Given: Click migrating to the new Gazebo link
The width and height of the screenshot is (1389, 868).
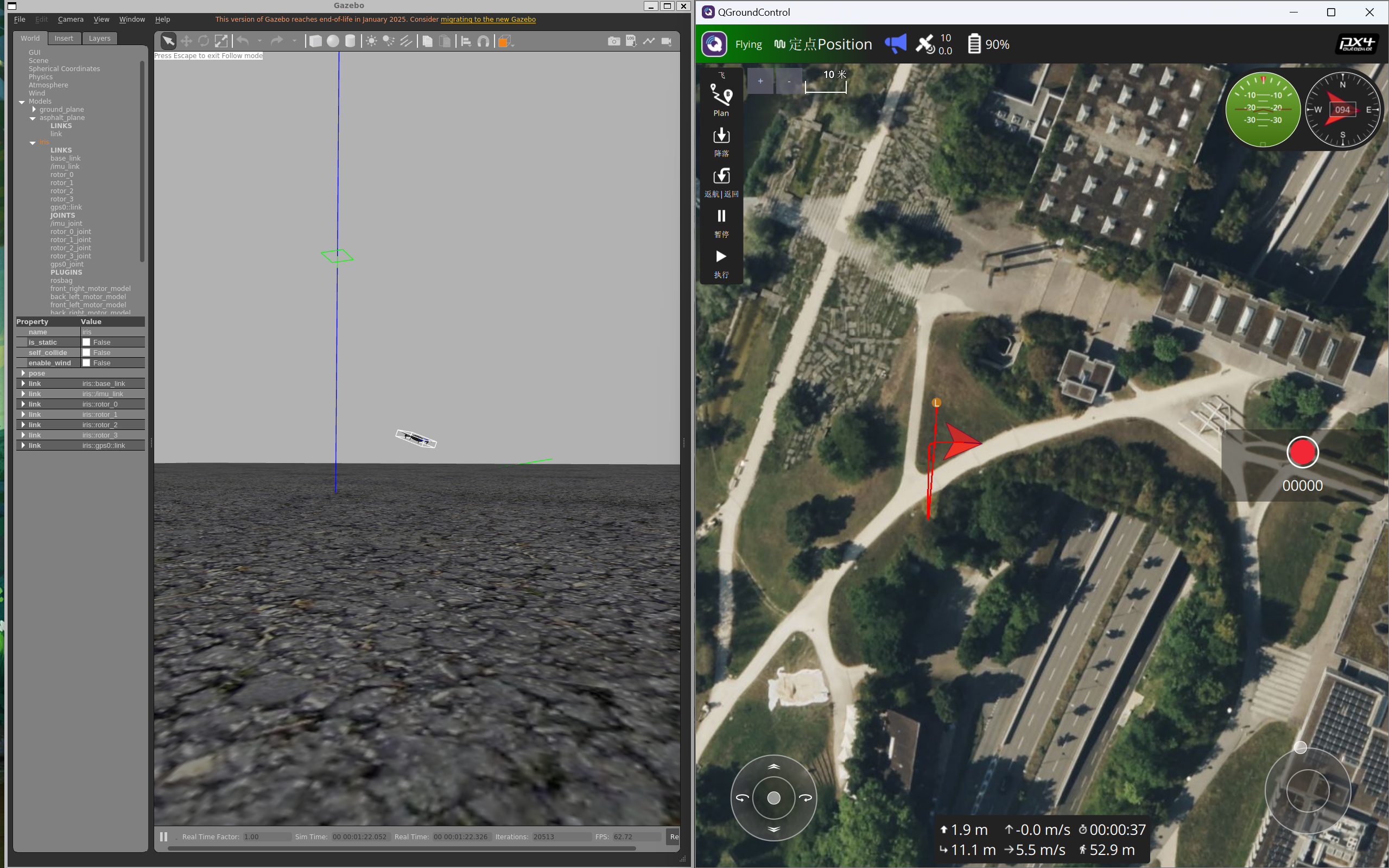Looking at the screenshot, I should point(488,19).
